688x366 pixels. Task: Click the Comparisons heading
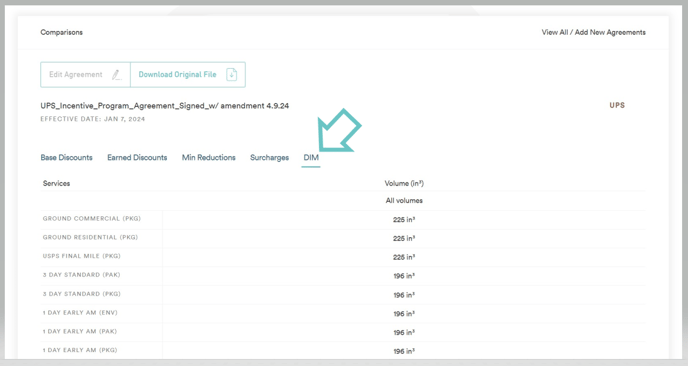[61, 32]
